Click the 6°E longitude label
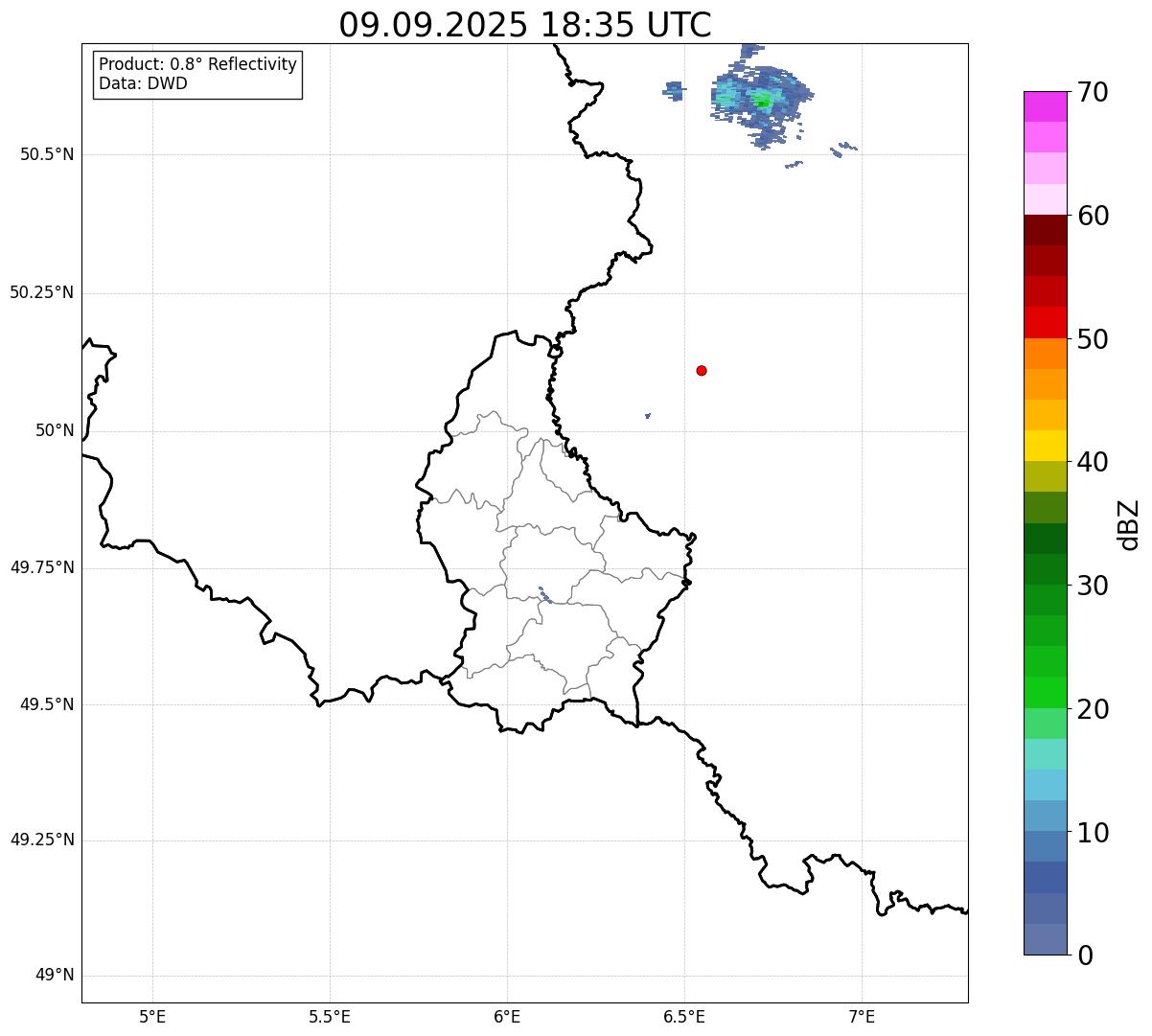This screenshot has height=1036, width=1152. point(507,1016)
